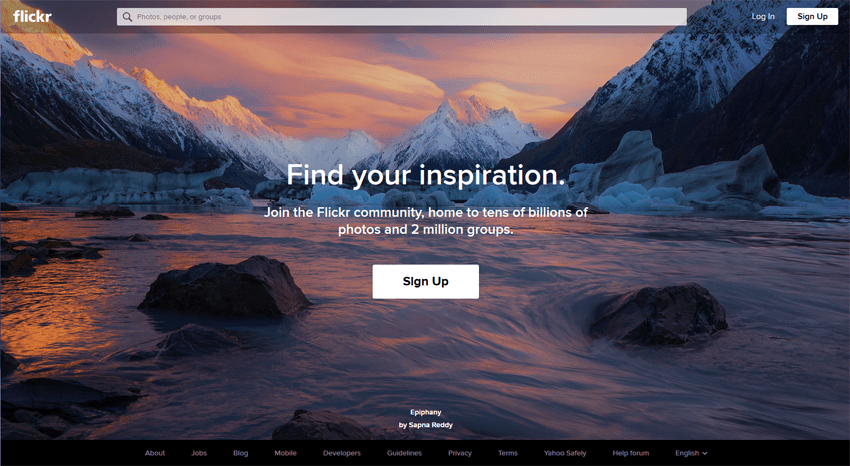Open the Yahoo Safely footer link
Viewport: 850px width, 466px height.
tap(565, 453)
